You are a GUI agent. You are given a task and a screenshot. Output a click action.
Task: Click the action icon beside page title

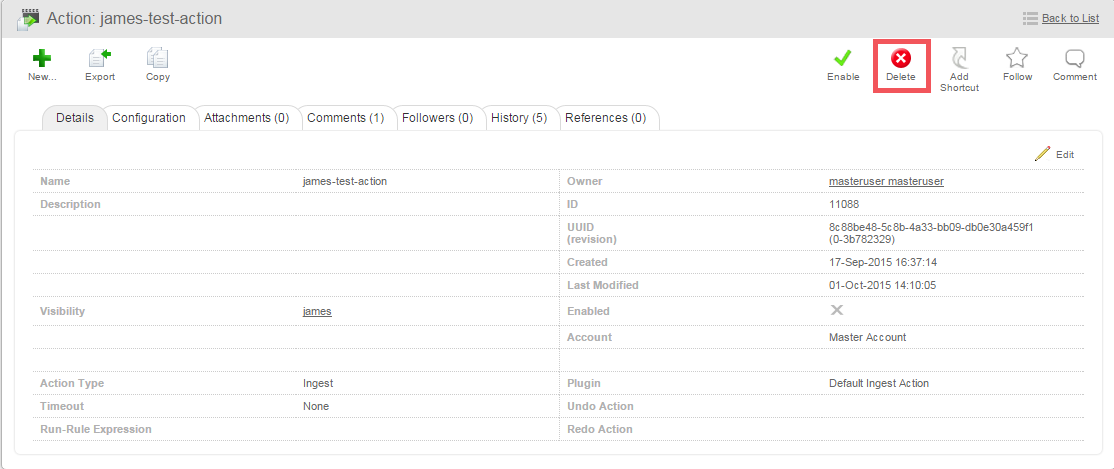[28, 19]
